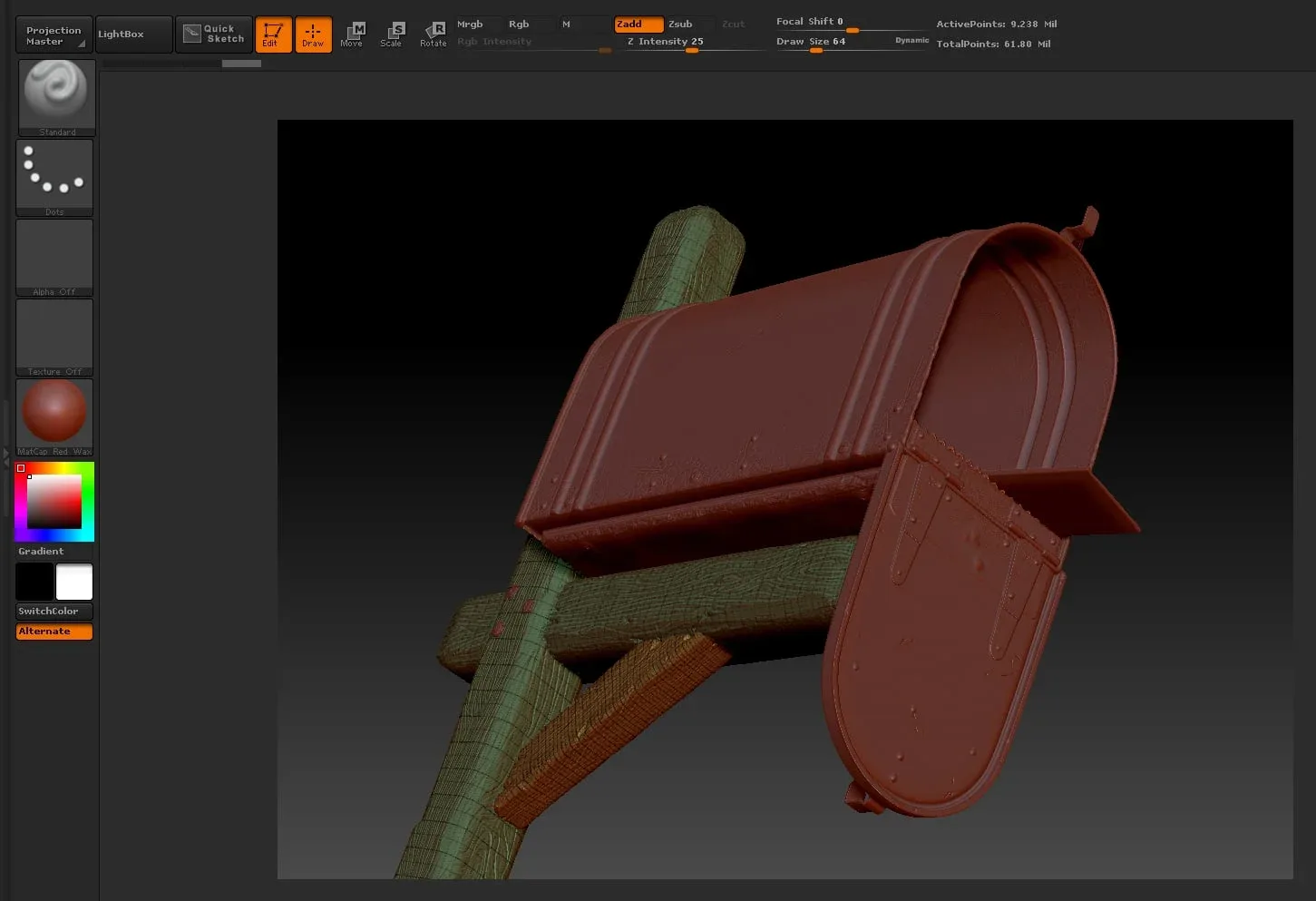Open the Dots stroke selector
This screenshot has width=1316, height=901.
pos(54,172)
